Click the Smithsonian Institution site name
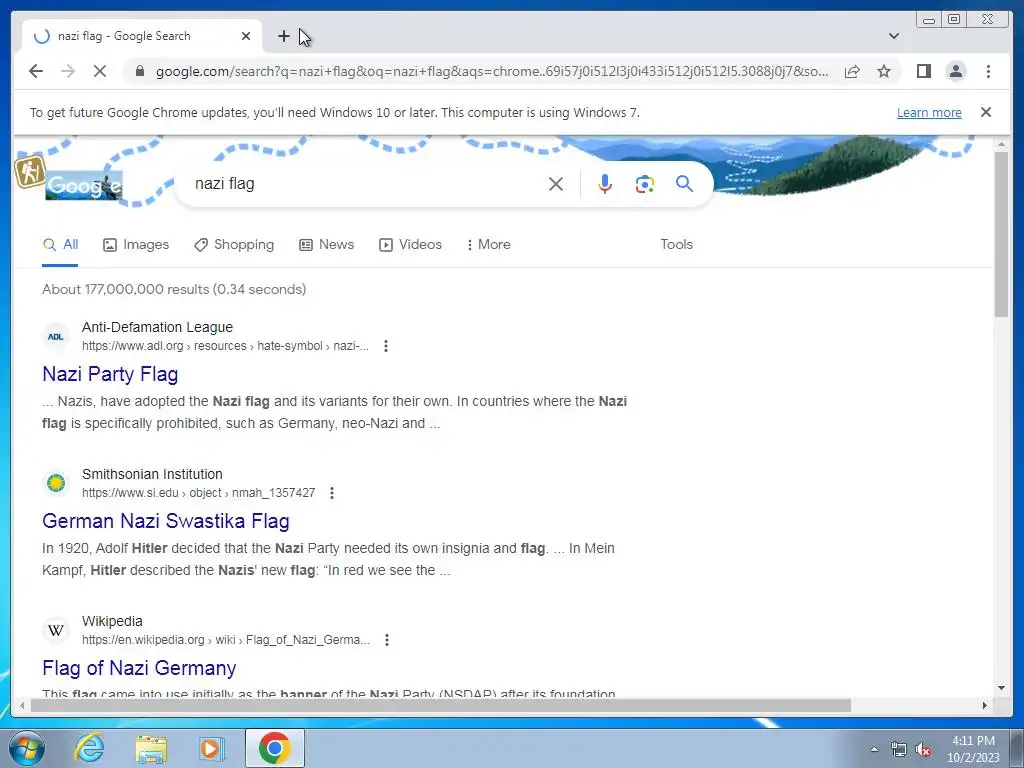Viewport: 1024px width, 768px height. [152, 474]
